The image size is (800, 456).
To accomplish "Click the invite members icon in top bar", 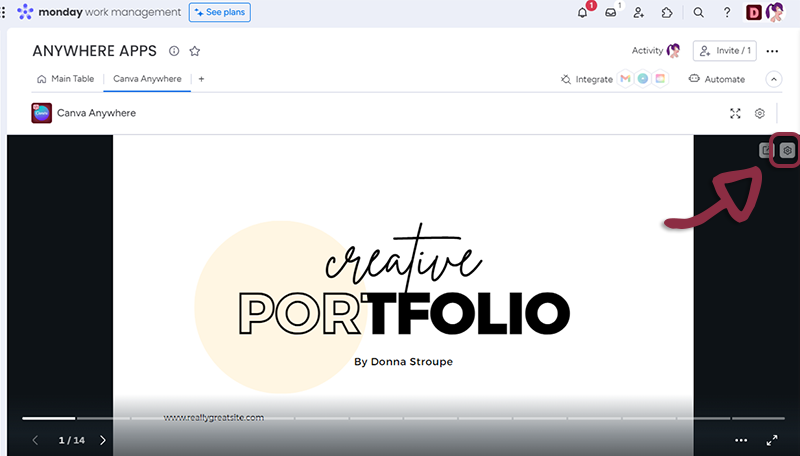I will (639, 13).
